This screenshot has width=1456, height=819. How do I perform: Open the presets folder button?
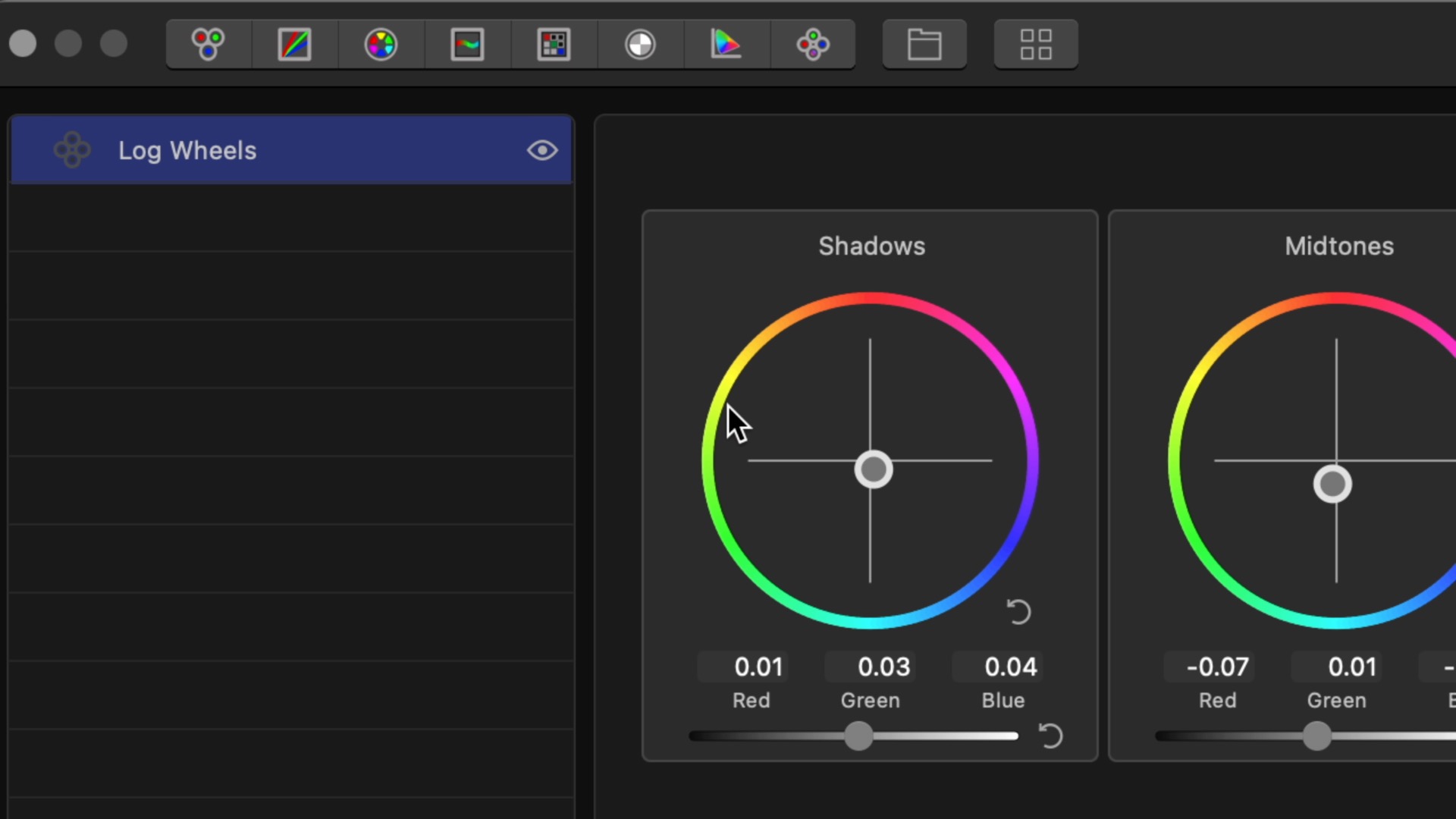click(x=924, y=44)
